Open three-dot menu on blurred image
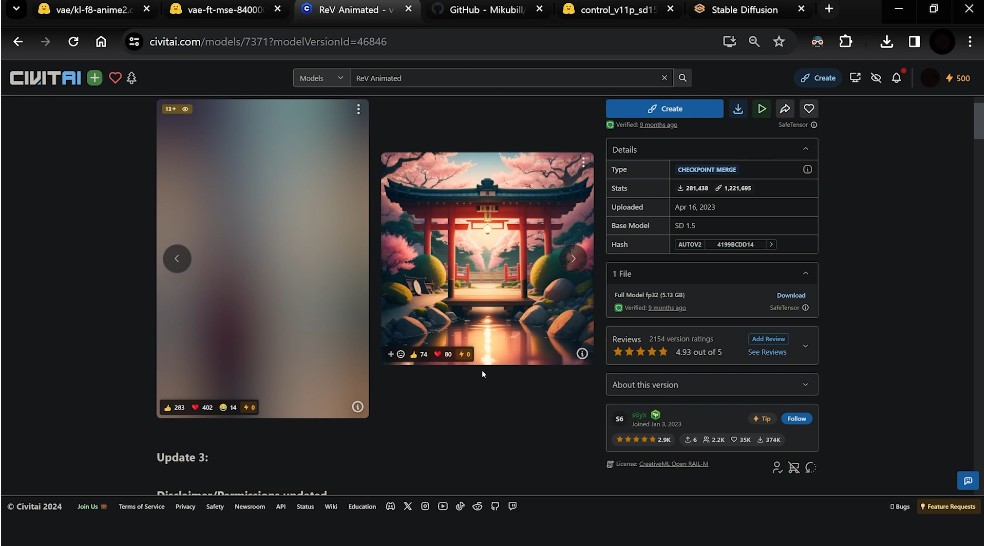This screenshot has height=546, width=984. 358,109
